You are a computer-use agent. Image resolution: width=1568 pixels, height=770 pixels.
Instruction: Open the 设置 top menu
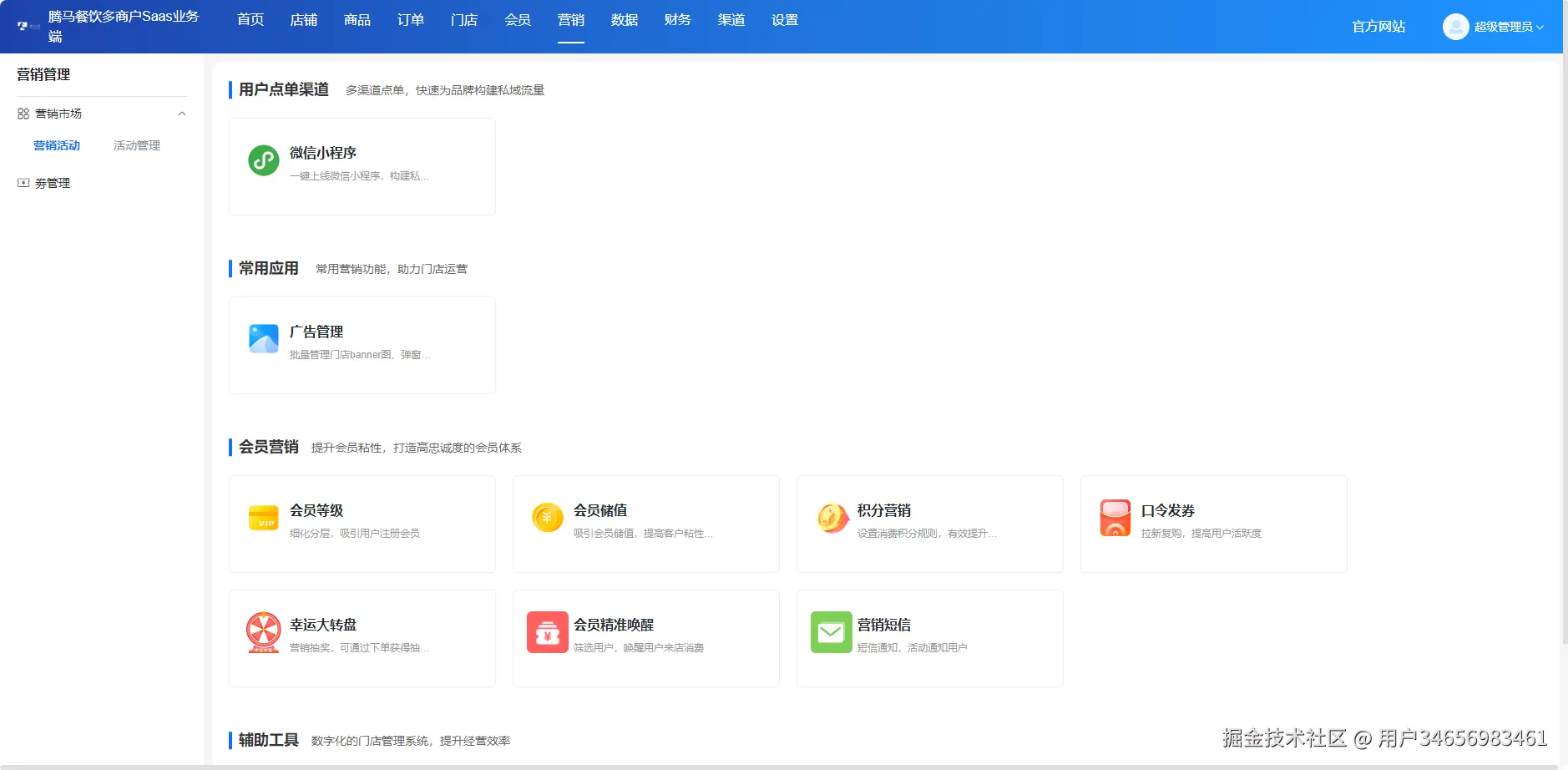[x=785, y=20]
